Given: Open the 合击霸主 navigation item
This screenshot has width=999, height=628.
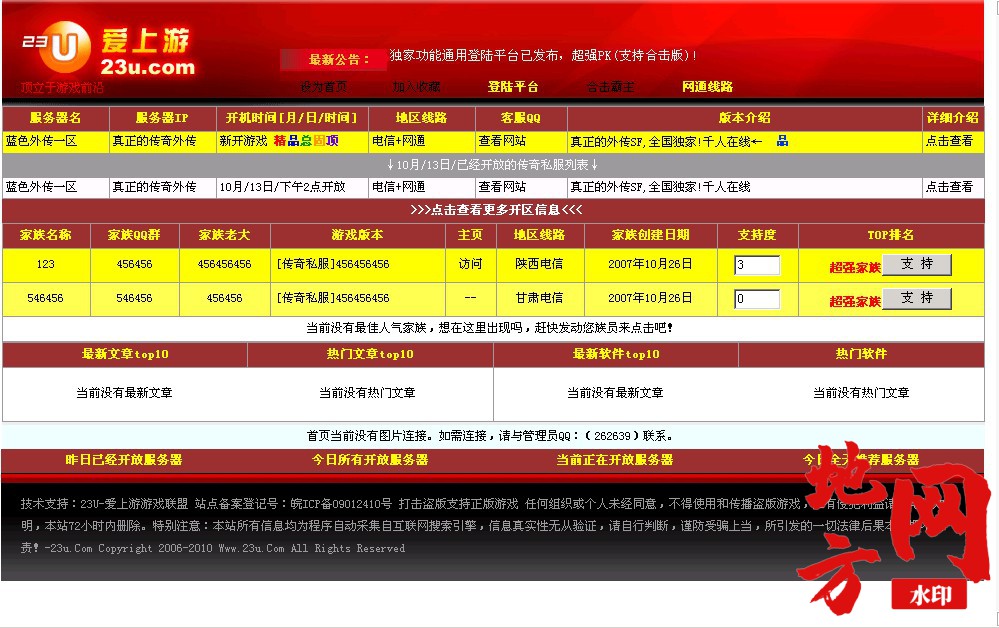Looking at the screenshot, I should 610,87.
